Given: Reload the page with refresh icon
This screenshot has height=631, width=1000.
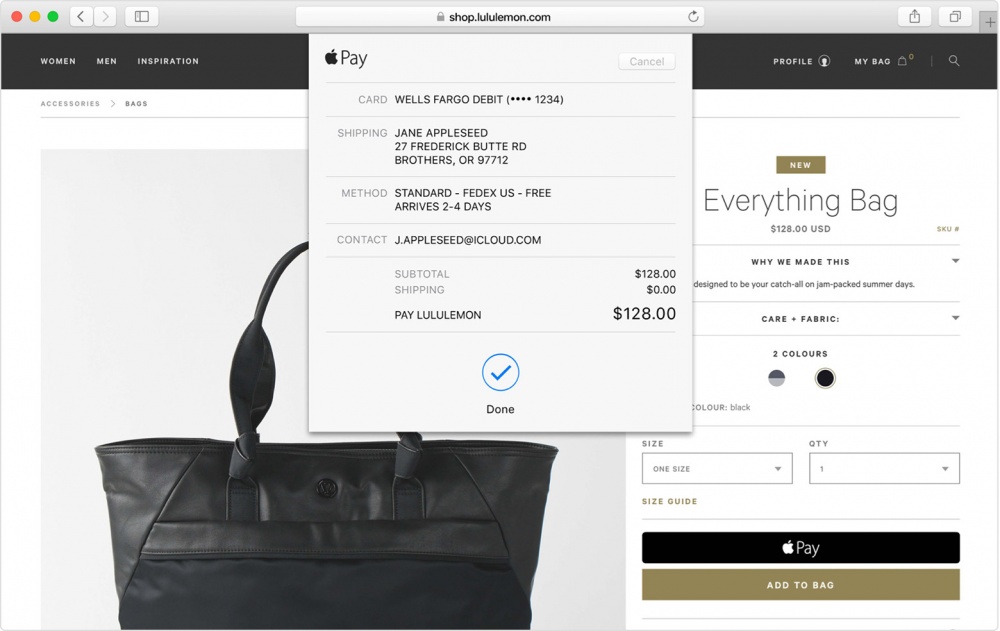Looking at the screenshot, I should (693, 17).
